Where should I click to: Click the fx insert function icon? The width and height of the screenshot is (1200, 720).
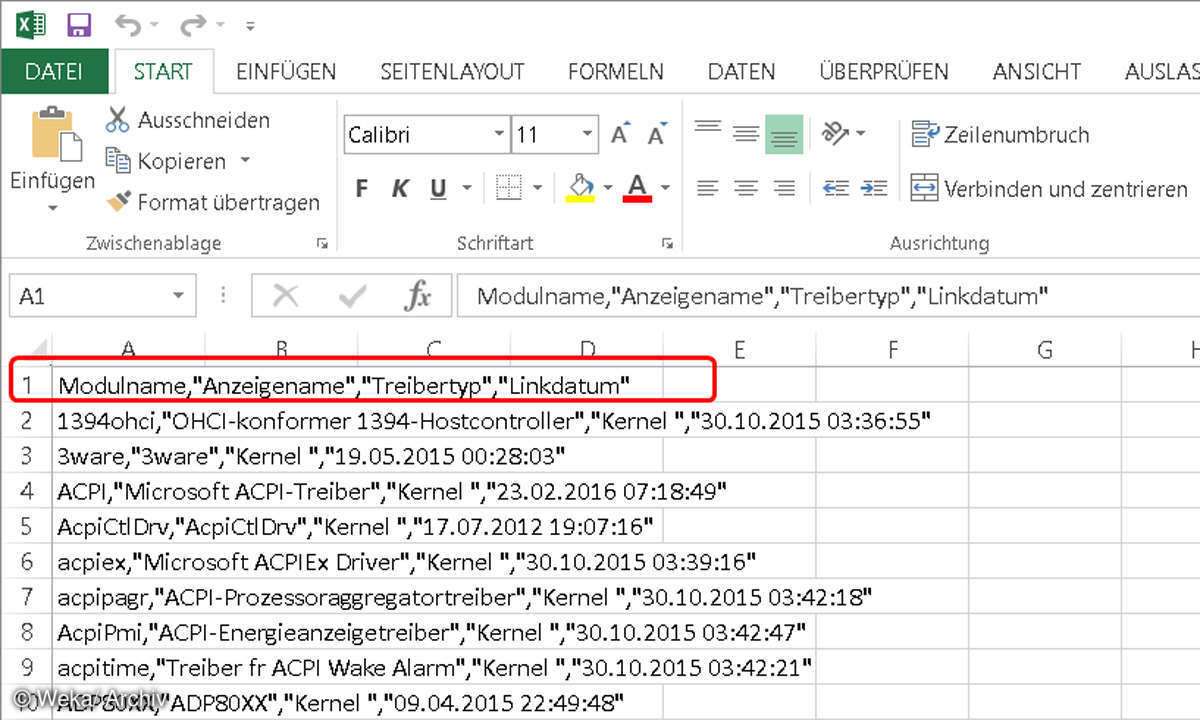click(417, 296)
